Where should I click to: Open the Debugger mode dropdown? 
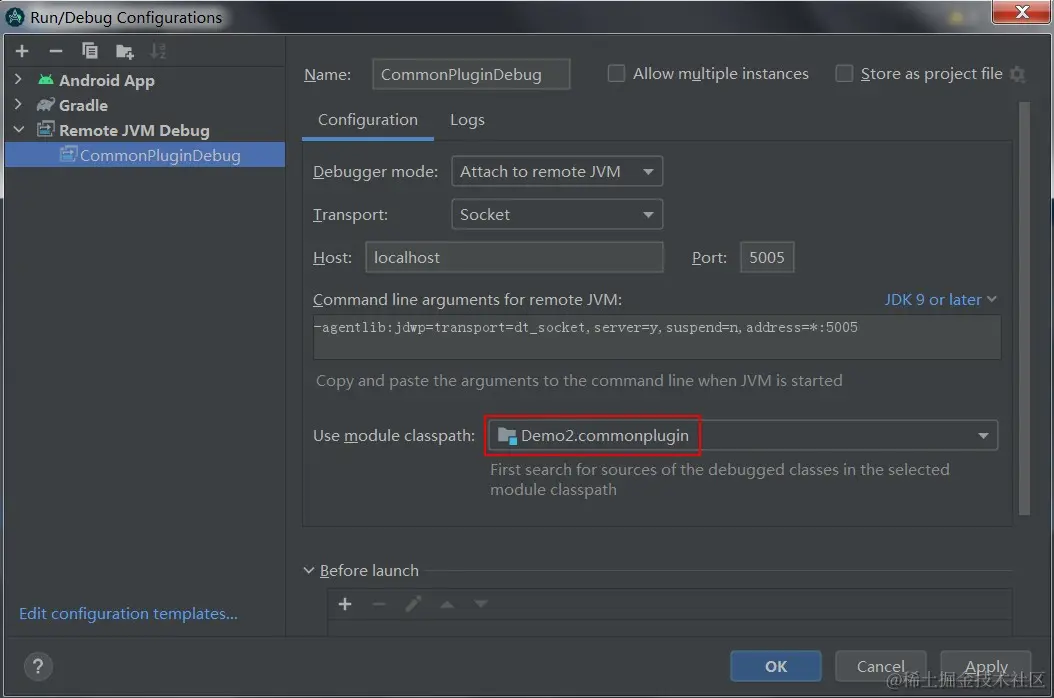[x=557, y=171]
